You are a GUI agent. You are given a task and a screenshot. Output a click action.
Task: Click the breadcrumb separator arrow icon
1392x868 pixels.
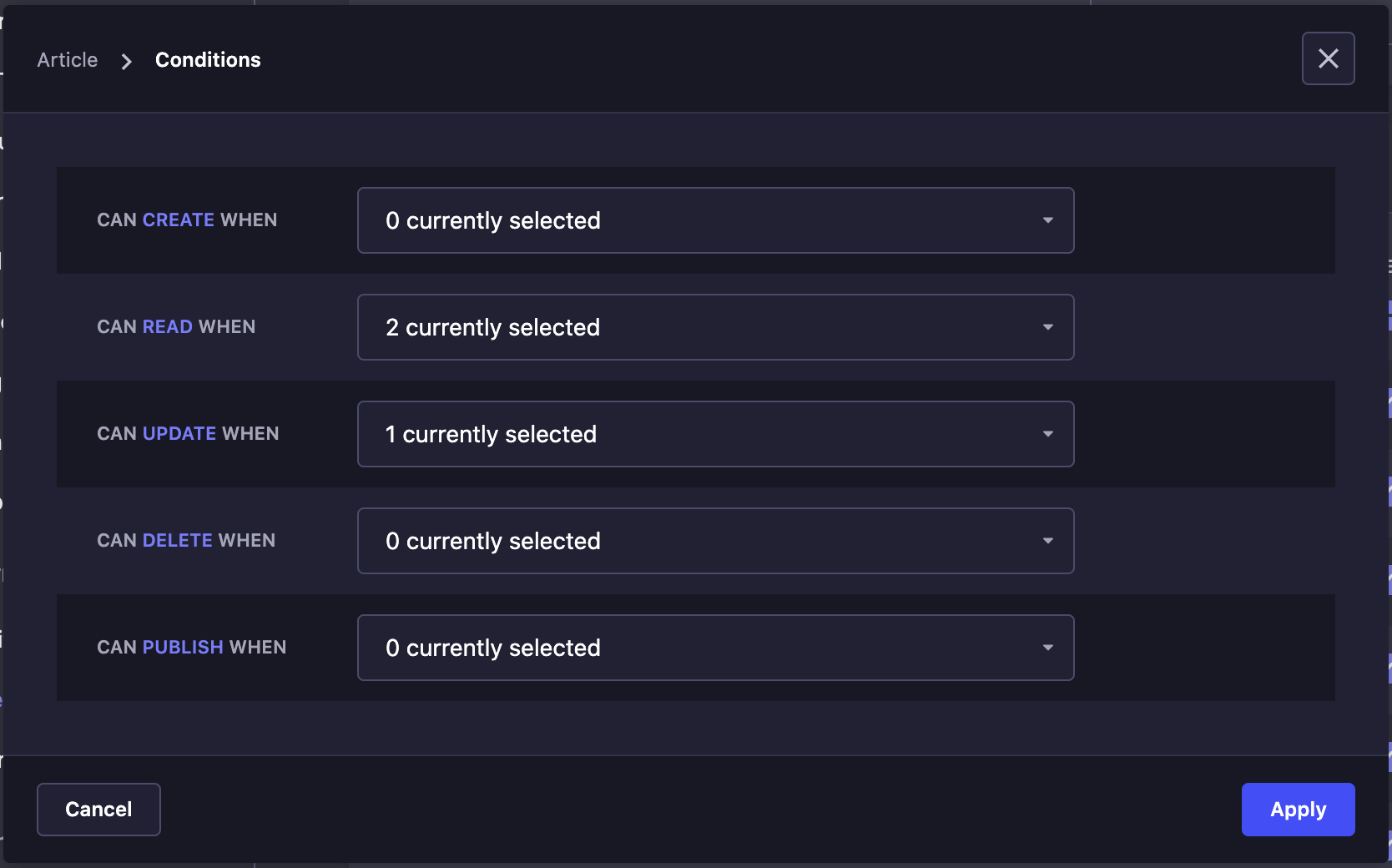coord(125,61)
